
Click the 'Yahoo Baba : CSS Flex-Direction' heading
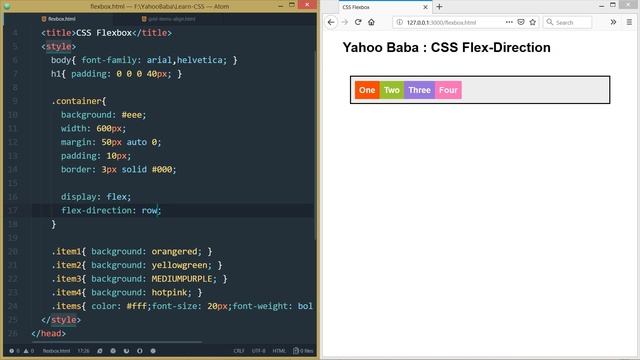pos(447,47)
